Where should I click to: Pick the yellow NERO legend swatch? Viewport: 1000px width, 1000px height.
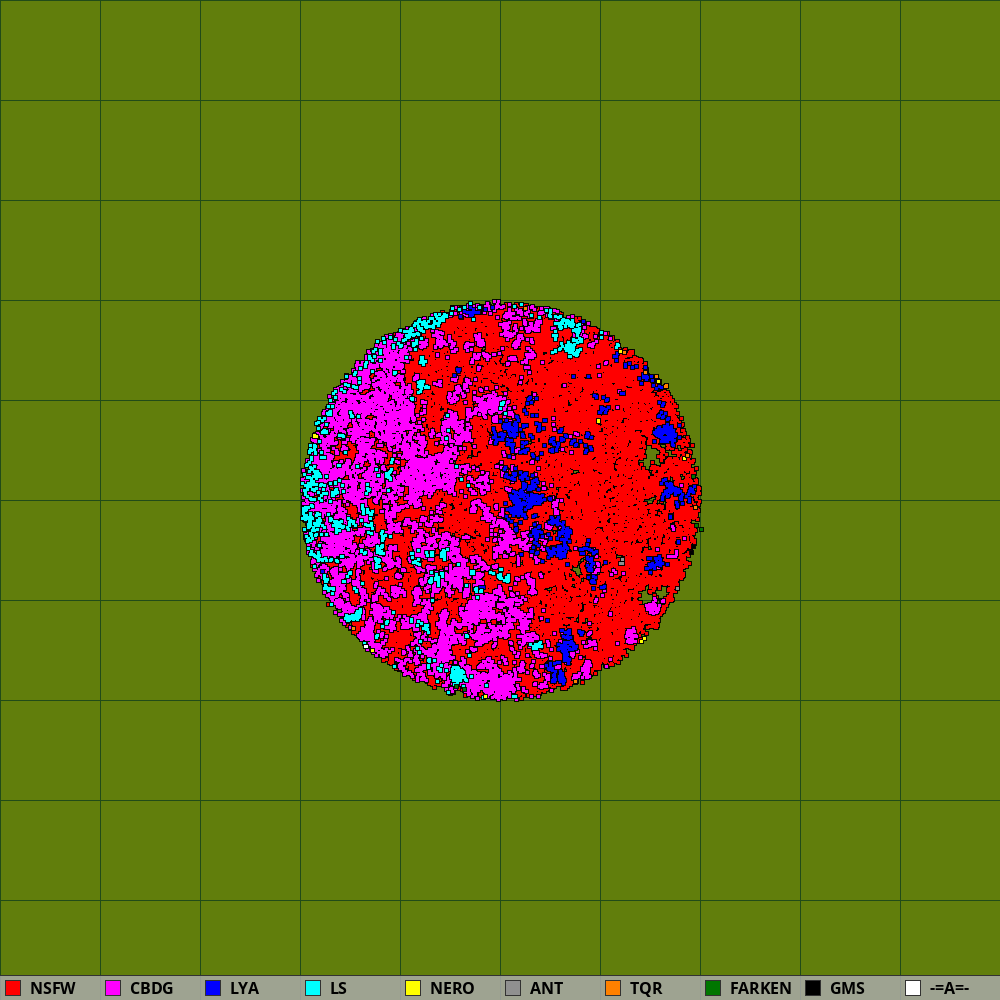[x=413, y=988]
